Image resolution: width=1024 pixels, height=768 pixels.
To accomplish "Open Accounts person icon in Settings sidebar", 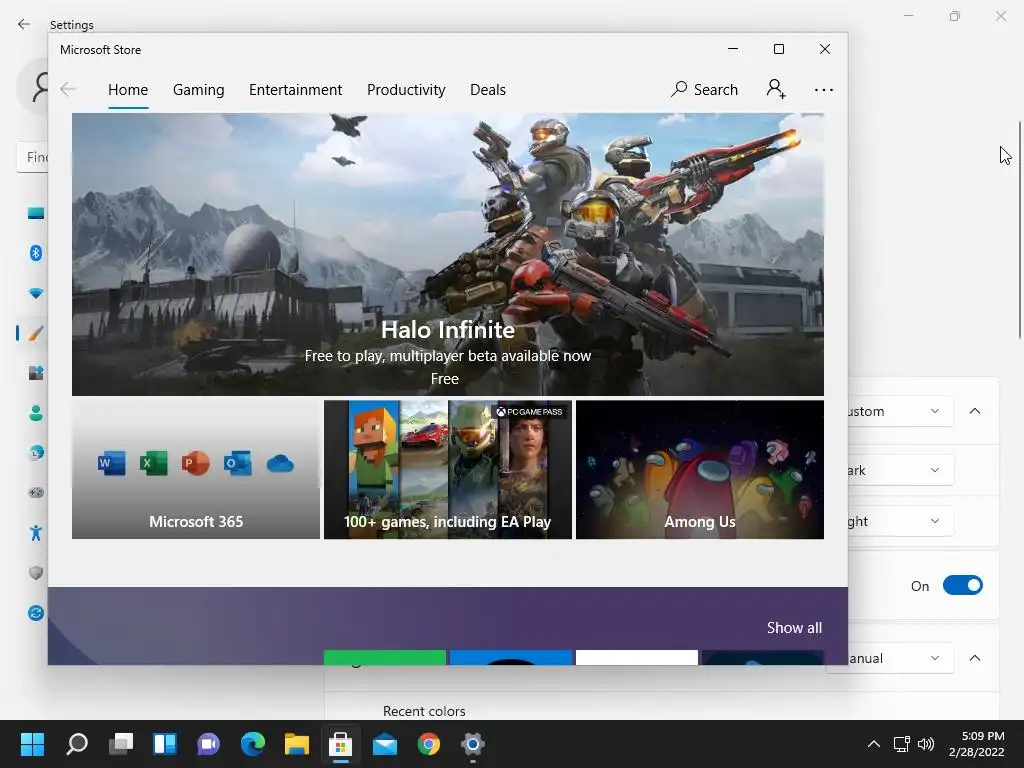I will point(36,413).
